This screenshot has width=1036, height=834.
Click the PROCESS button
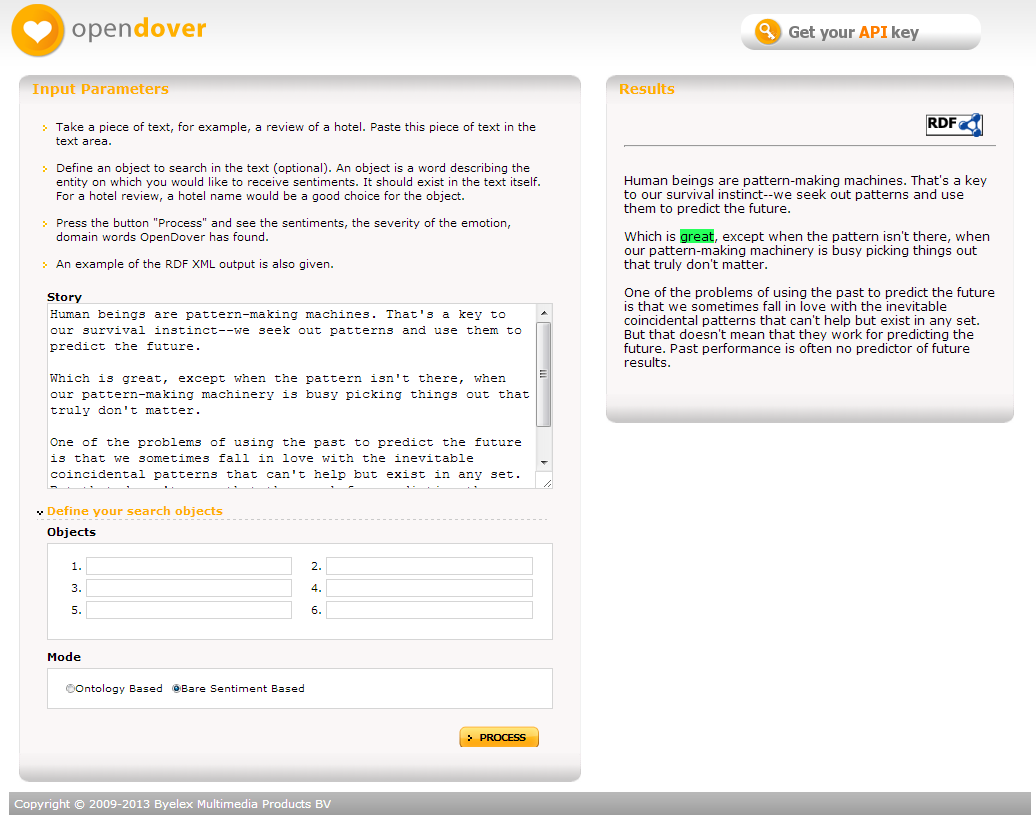(x=499, y=737)
